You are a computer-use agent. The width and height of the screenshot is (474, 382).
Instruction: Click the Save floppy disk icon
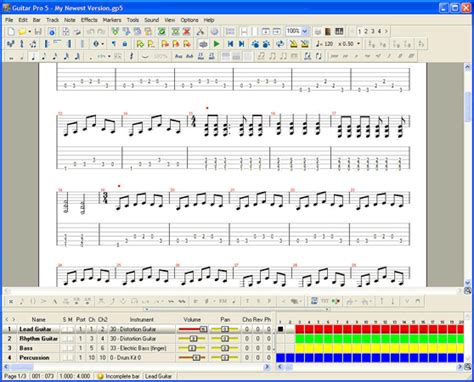point(38,32)
